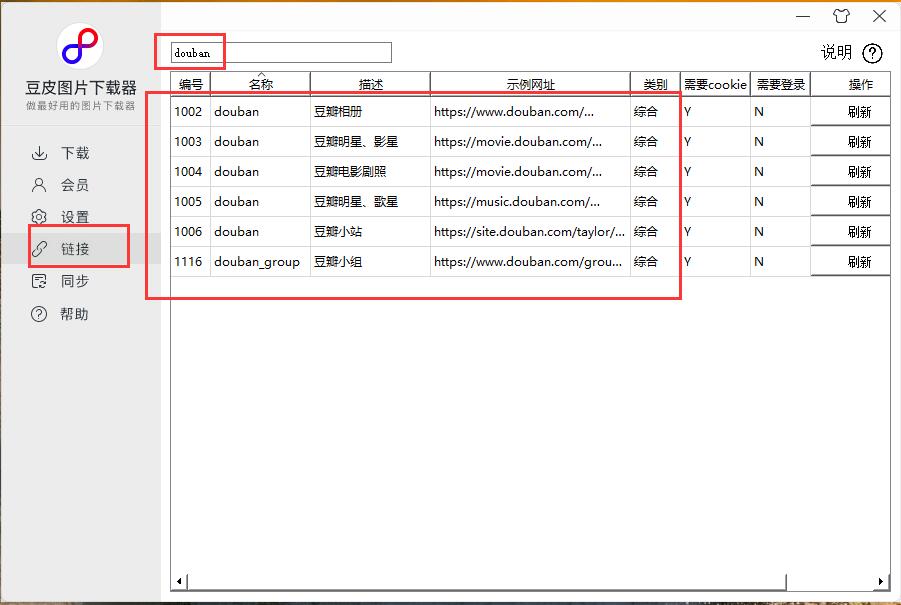This screenshot has height=605, width=901.
Task: Click the horizontal scrollbar thumb
Action: point(487,581)
